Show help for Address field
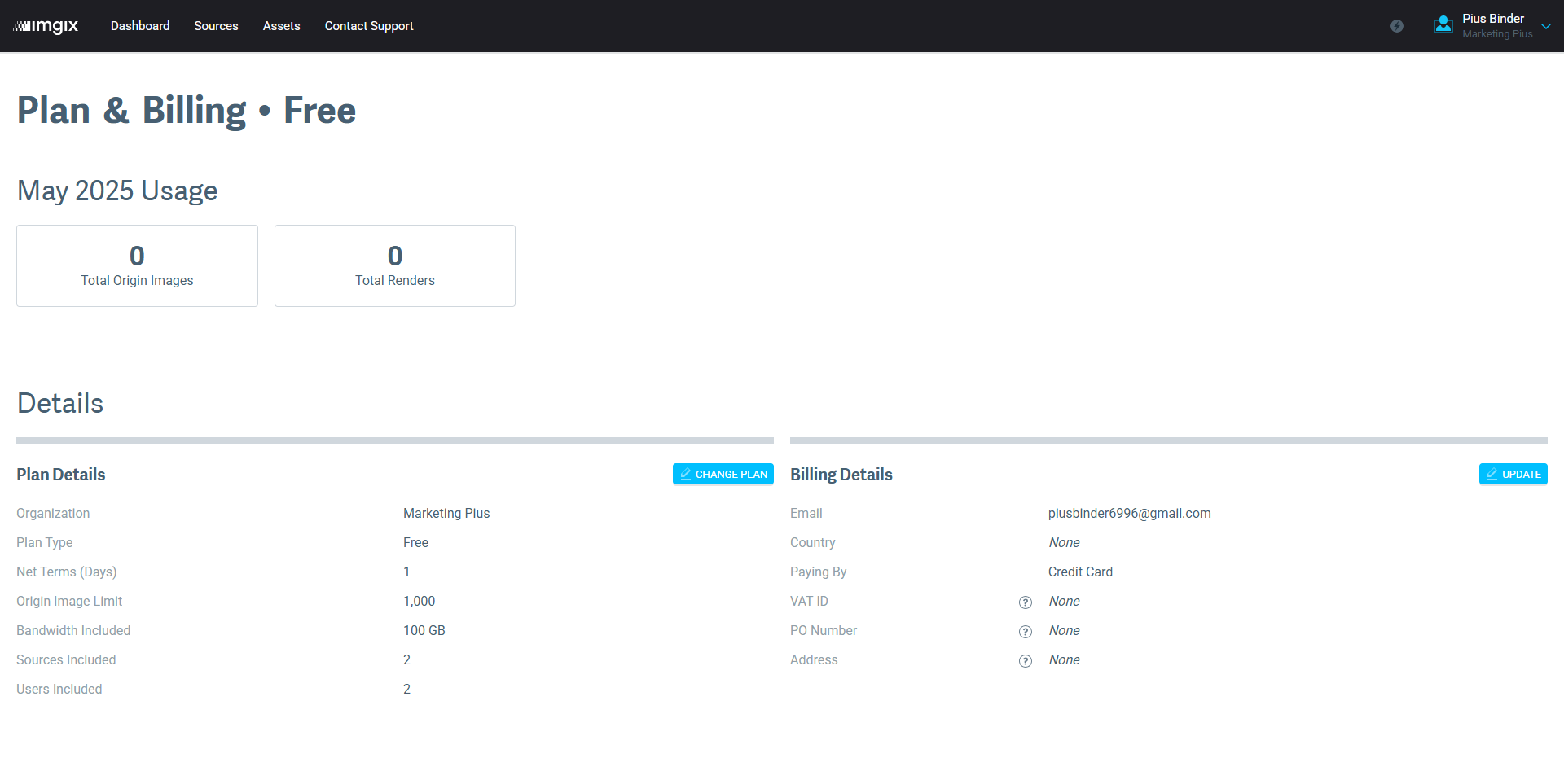 1026,661
